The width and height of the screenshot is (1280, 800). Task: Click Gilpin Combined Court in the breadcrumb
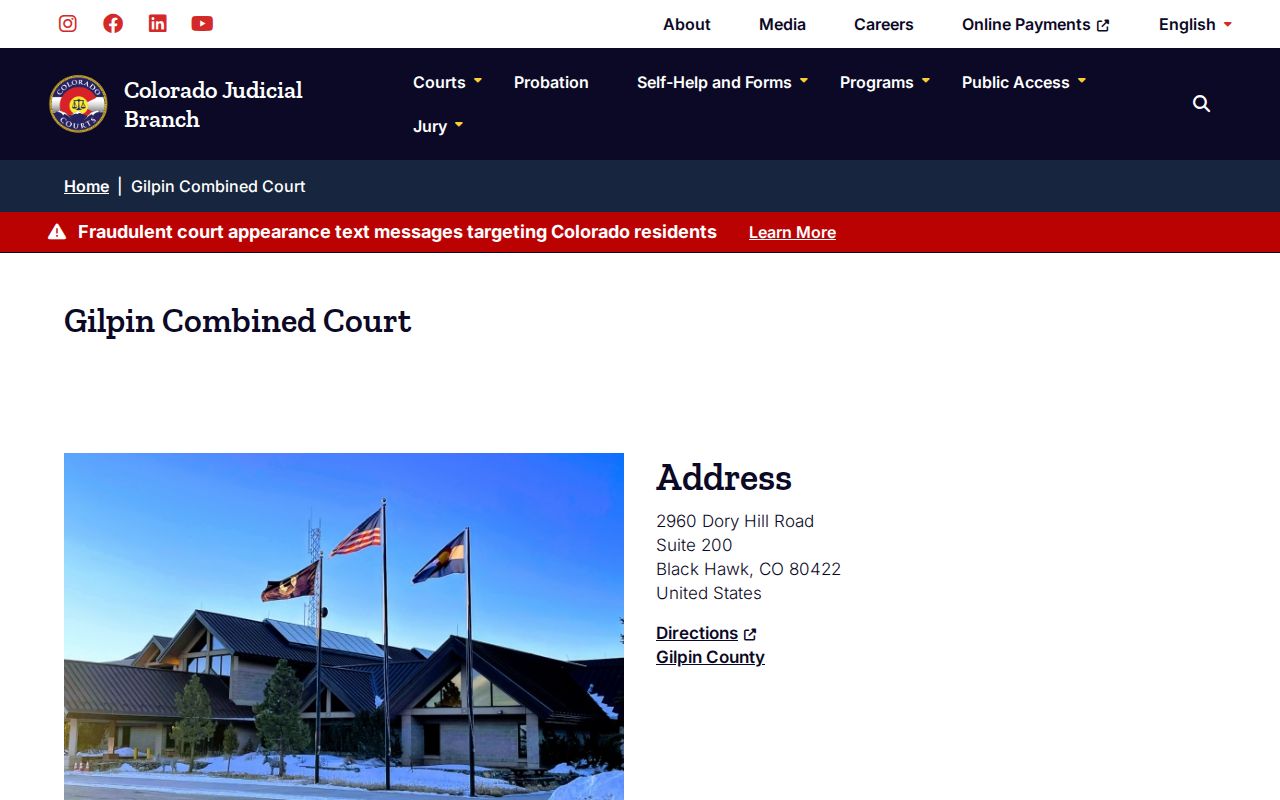click(218, 186)
